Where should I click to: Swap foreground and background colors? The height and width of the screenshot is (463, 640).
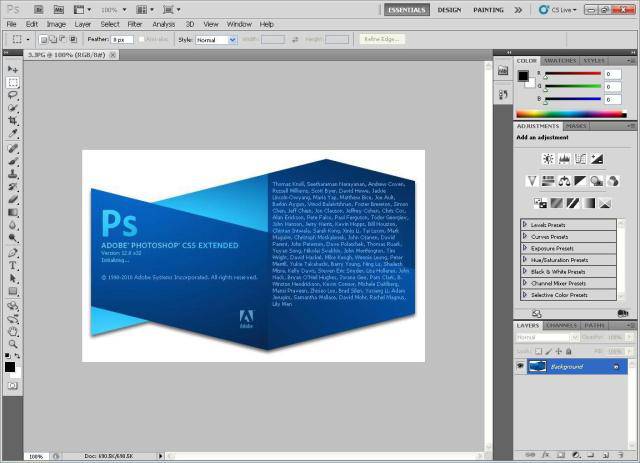[x=17, y=356]
